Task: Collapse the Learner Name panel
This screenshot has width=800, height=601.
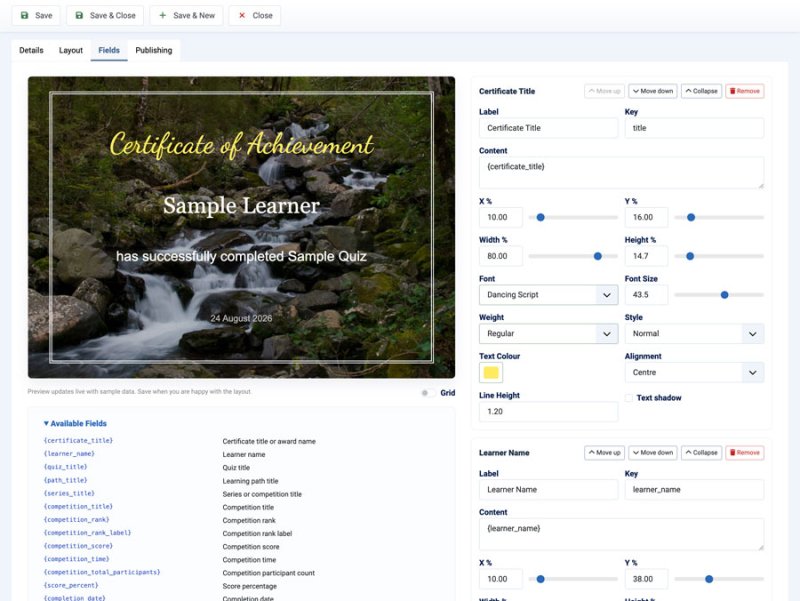Action: click(x=701, y=453)
